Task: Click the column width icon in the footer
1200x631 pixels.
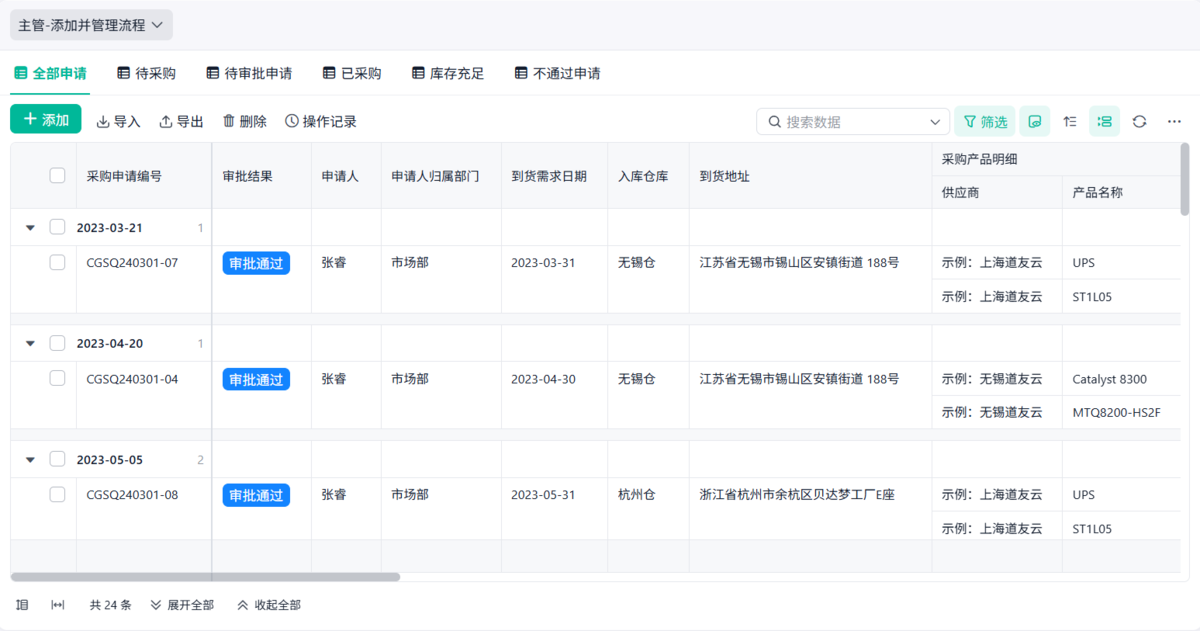Action: pyautogui.click(x=58, y=605)
